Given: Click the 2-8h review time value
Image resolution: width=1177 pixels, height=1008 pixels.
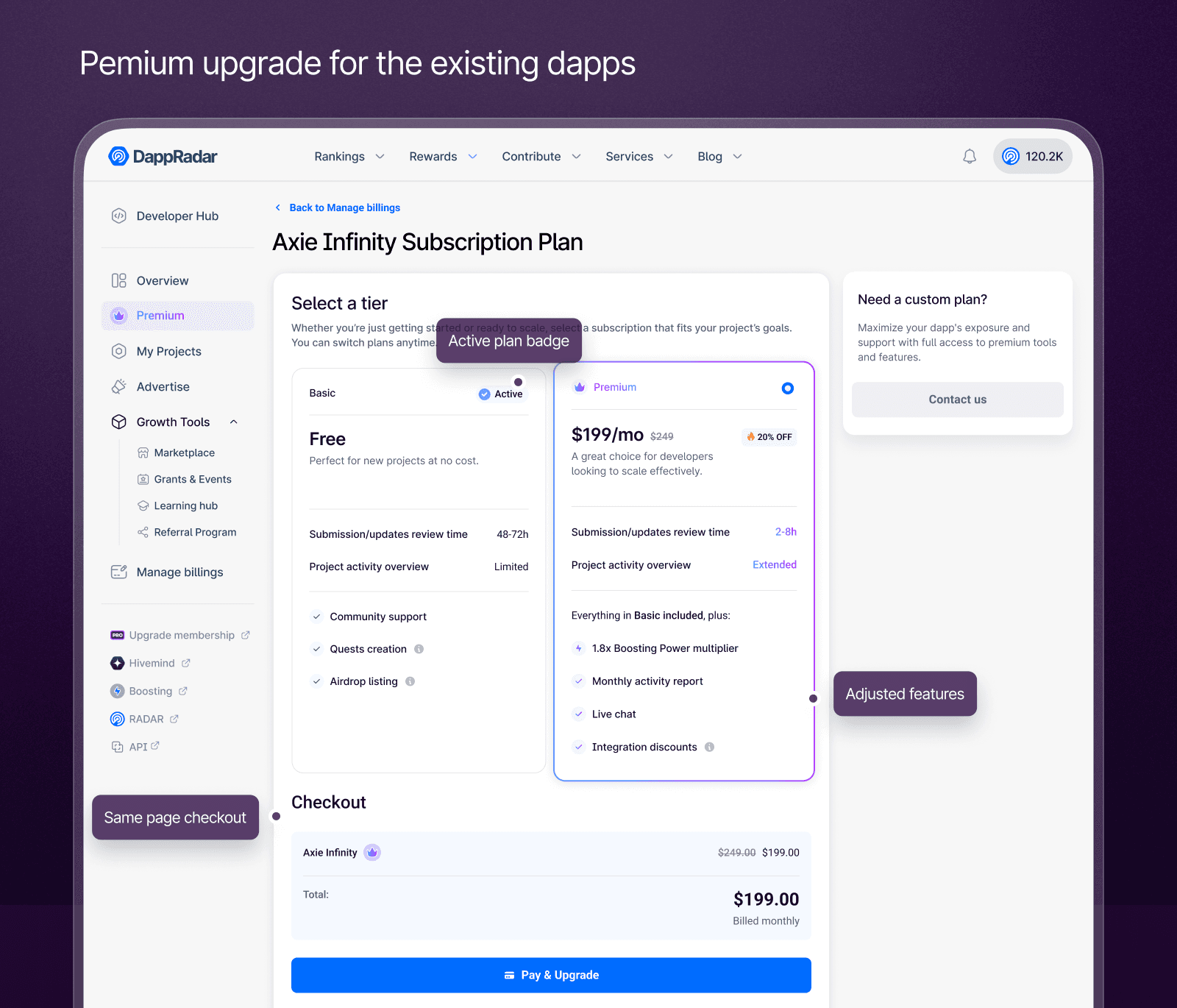Looking at the screenshot, I should click(786, 532).
